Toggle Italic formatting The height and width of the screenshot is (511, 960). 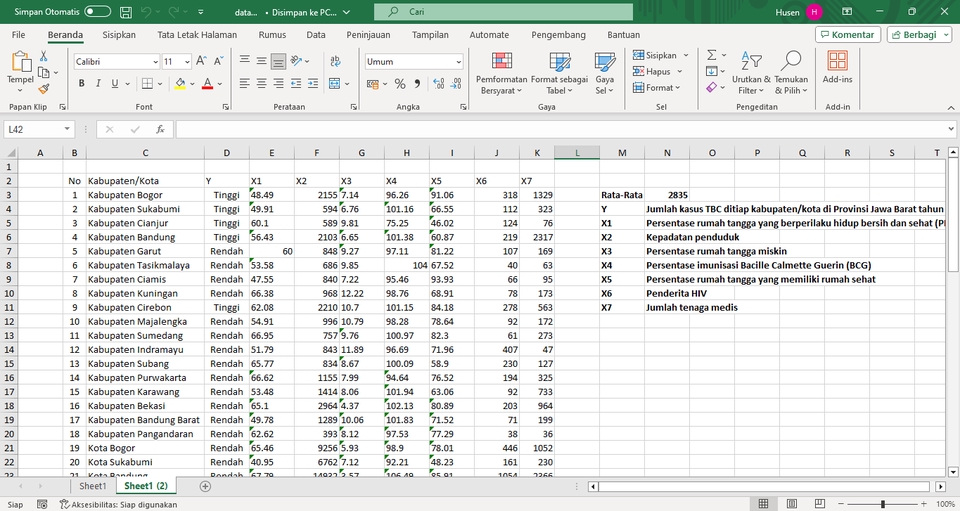[98, 84]
